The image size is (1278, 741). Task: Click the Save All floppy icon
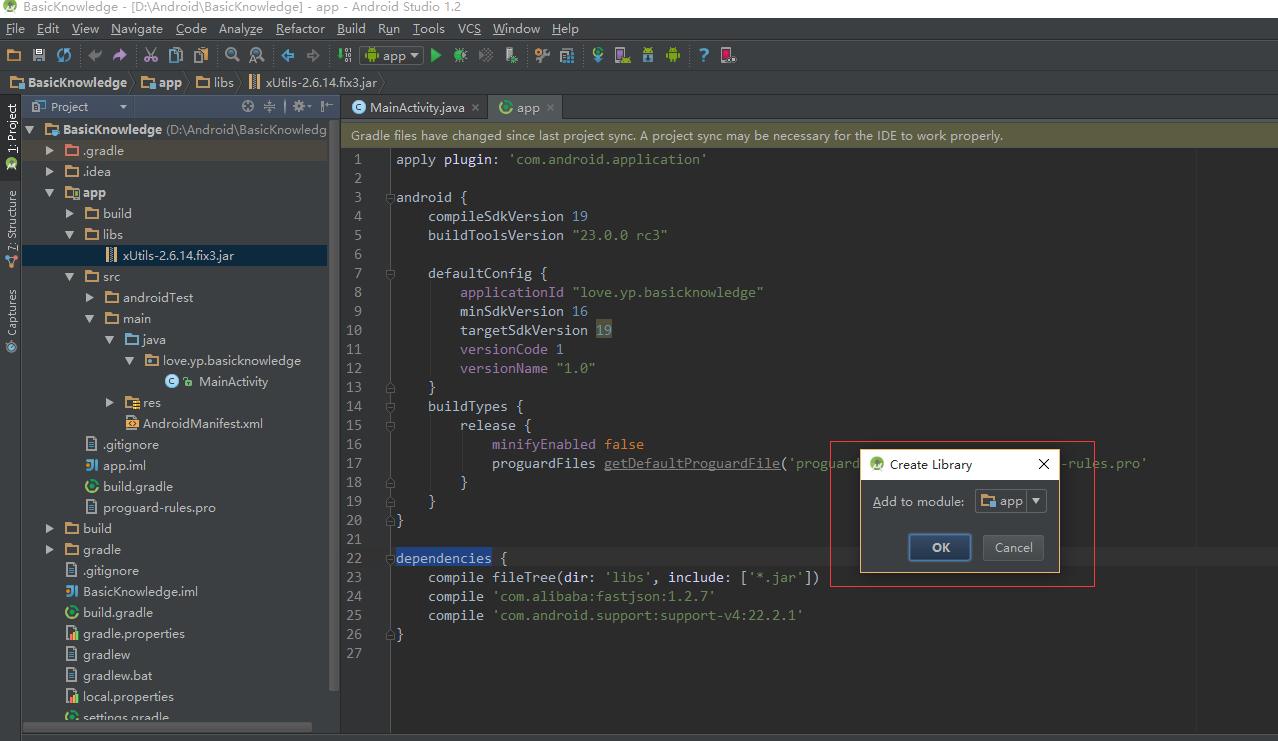39,55
